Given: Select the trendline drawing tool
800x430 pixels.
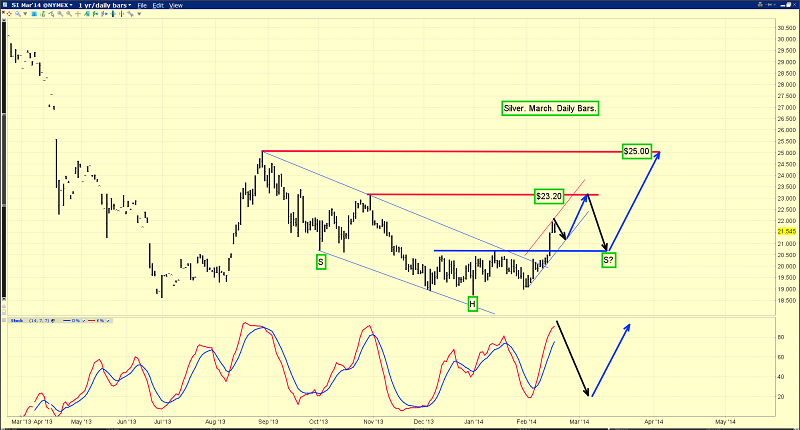Looking at the screenshot, I should coord(51,14).
